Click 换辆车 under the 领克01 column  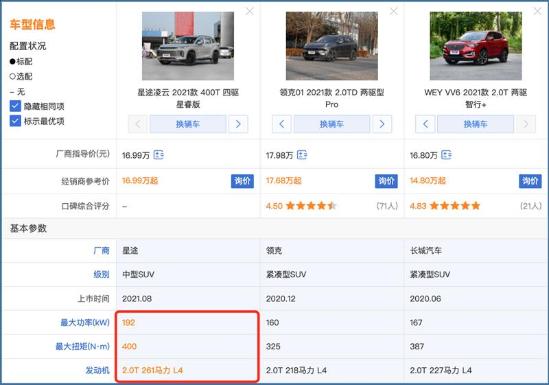coord(332,124)
